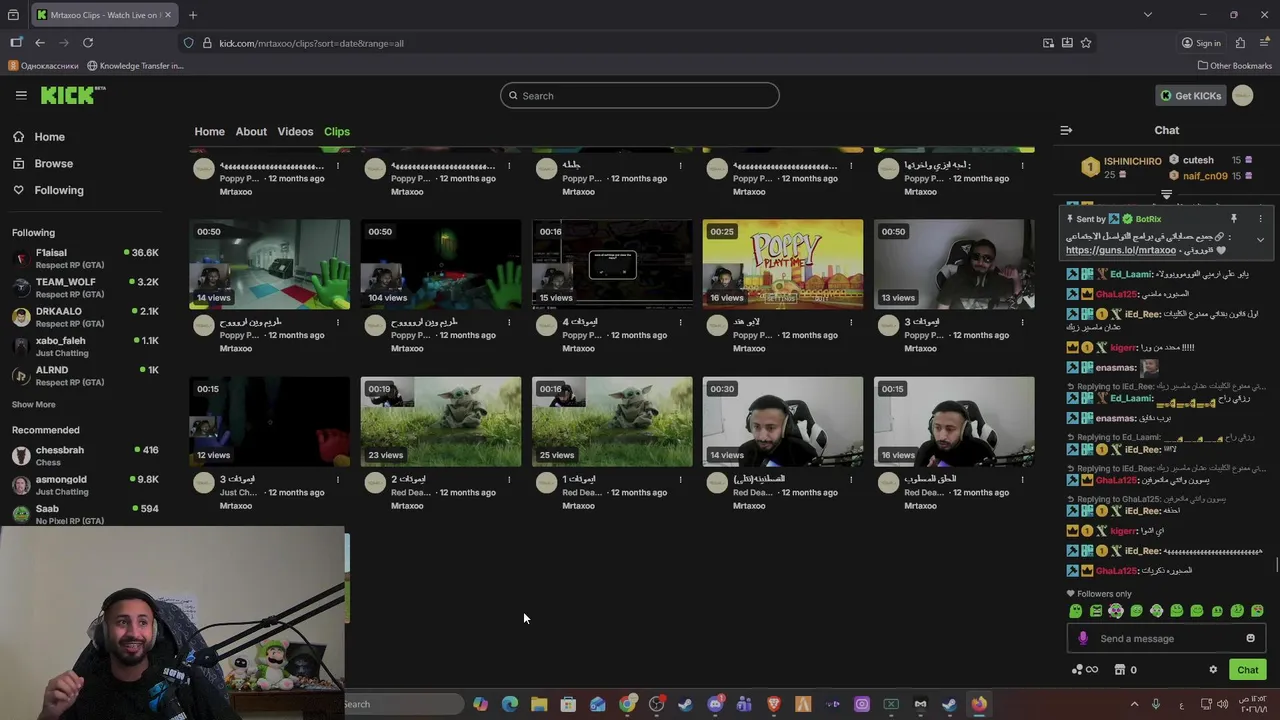The width and height of the screenshot is (1280, 720).
Task: Play the 00:30 clip with 14 views
Action: click(x=783, y=421)
